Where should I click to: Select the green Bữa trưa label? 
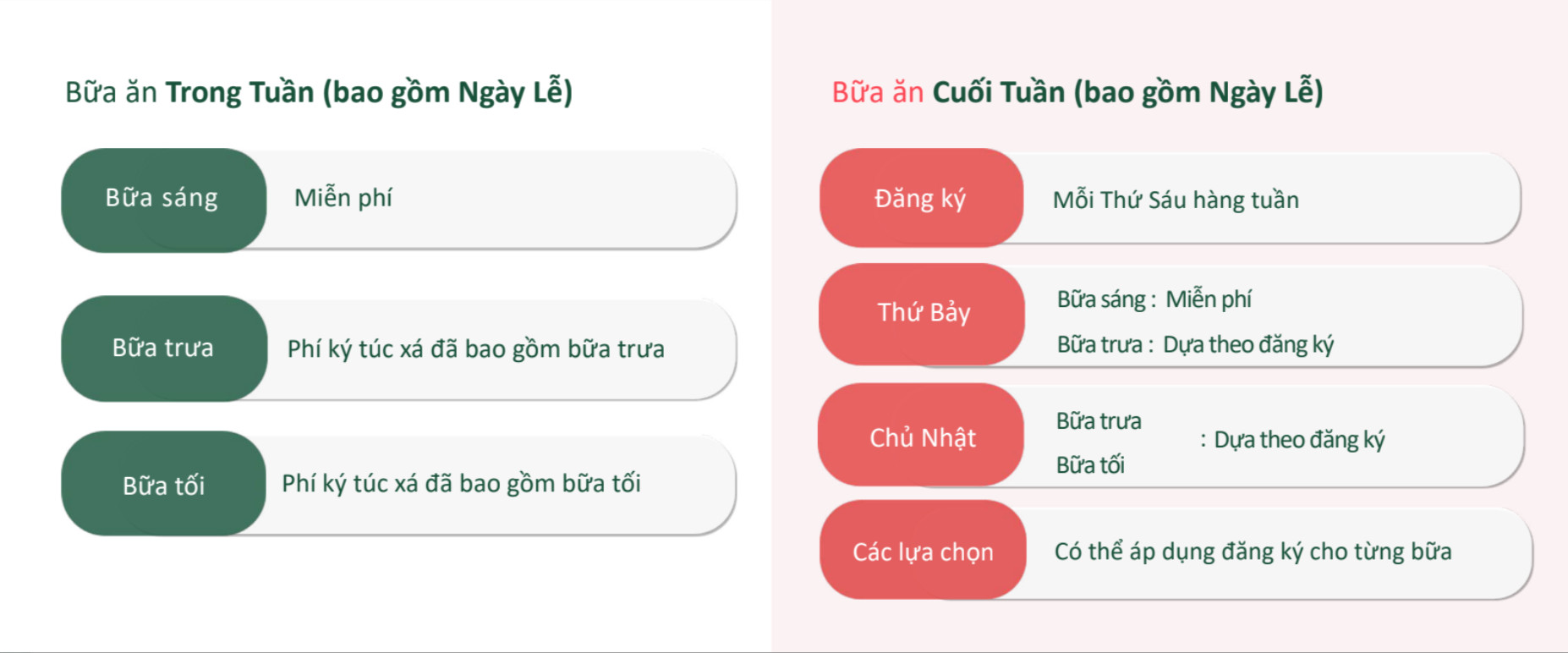click(x=163, y=348)
